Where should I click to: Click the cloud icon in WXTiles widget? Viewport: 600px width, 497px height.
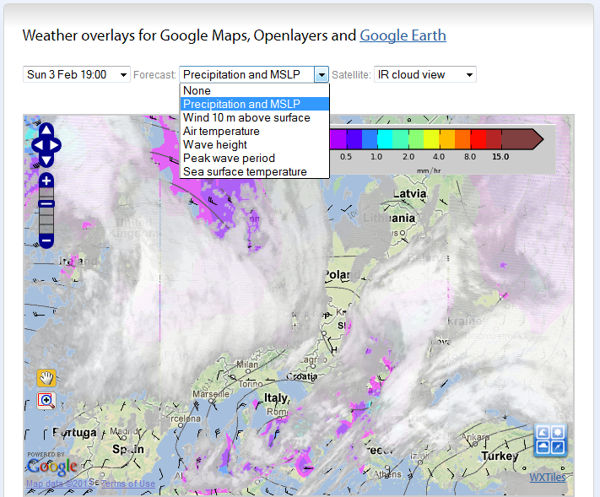coord(543,447)
